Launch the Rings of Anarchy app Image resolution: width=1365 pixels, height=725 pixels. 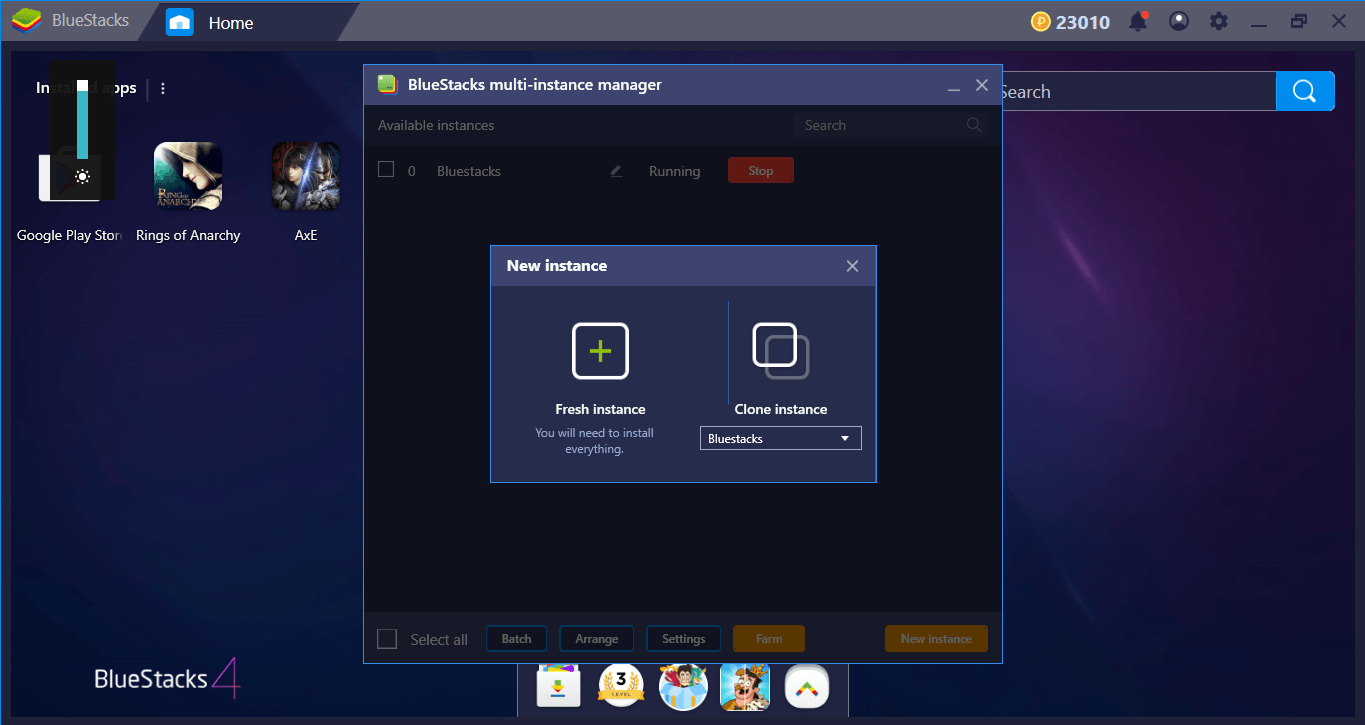[x=188, y=176]
